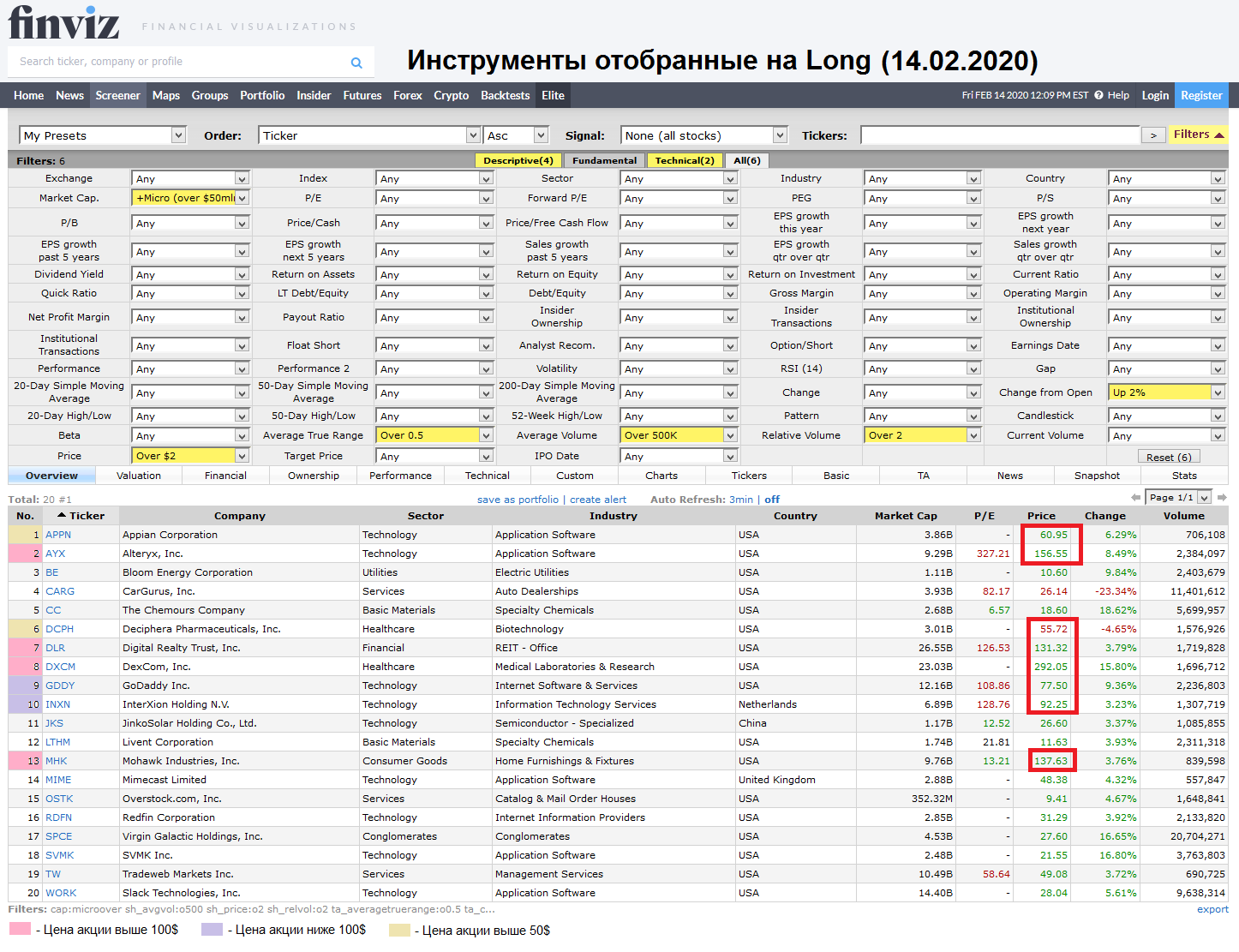The image size is (1239, 952).
Task: Open Insider in the navigation bar
Action: coord(314,95)
